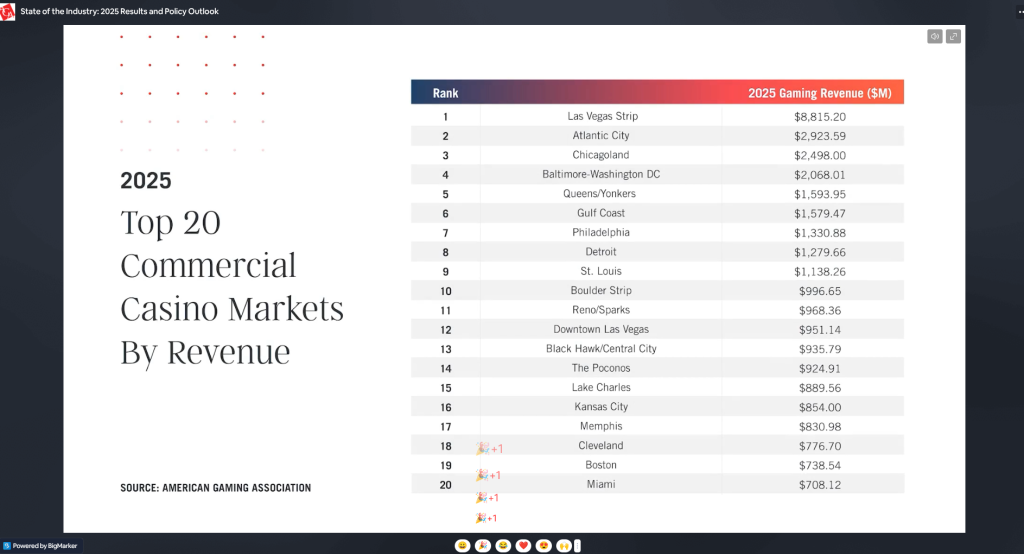Viewport: 1024px width, 554px height.
Task: Click the red organization logo at top left
Action: (8, 11)
